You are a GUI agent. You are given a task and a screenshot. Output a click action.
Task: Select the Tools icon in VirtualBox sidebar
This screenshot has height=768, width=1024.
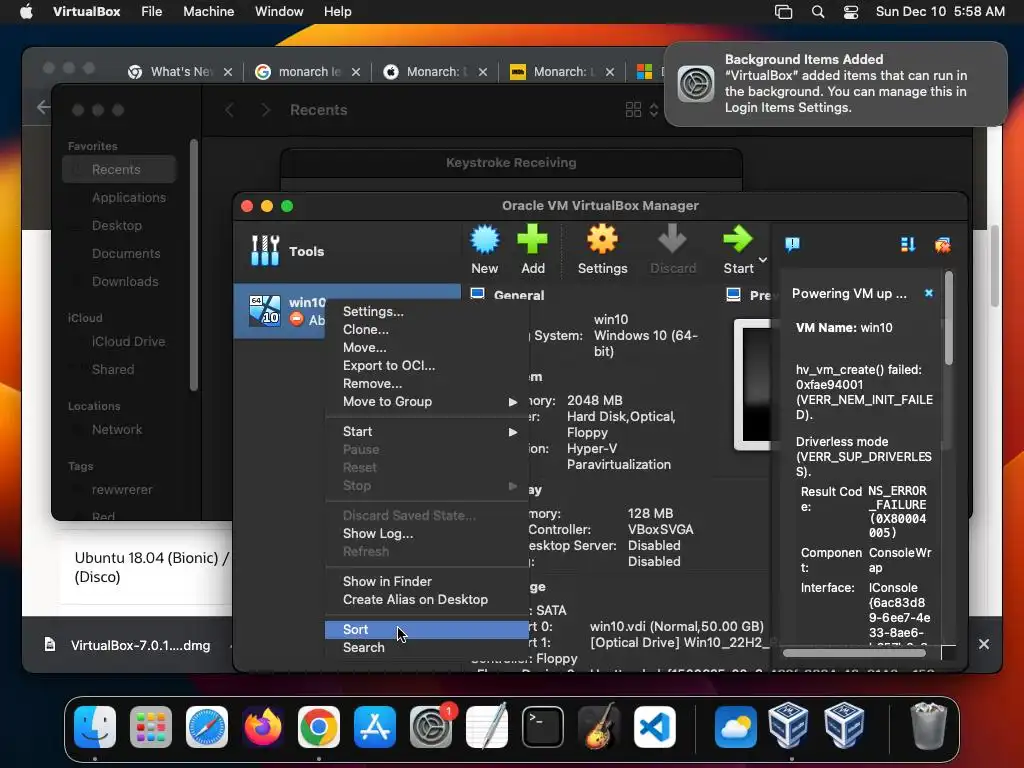point(265,251)
